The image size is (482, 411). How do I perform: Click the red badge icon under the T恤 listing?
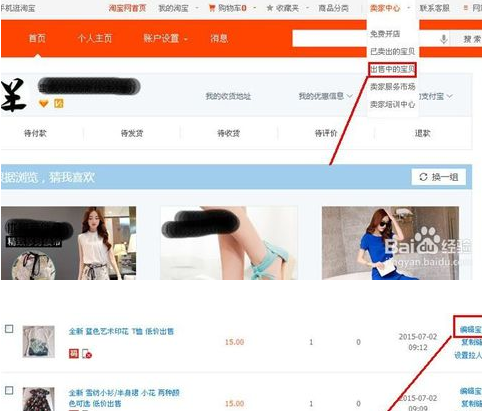pyautogui.click(x=74, y=353)
